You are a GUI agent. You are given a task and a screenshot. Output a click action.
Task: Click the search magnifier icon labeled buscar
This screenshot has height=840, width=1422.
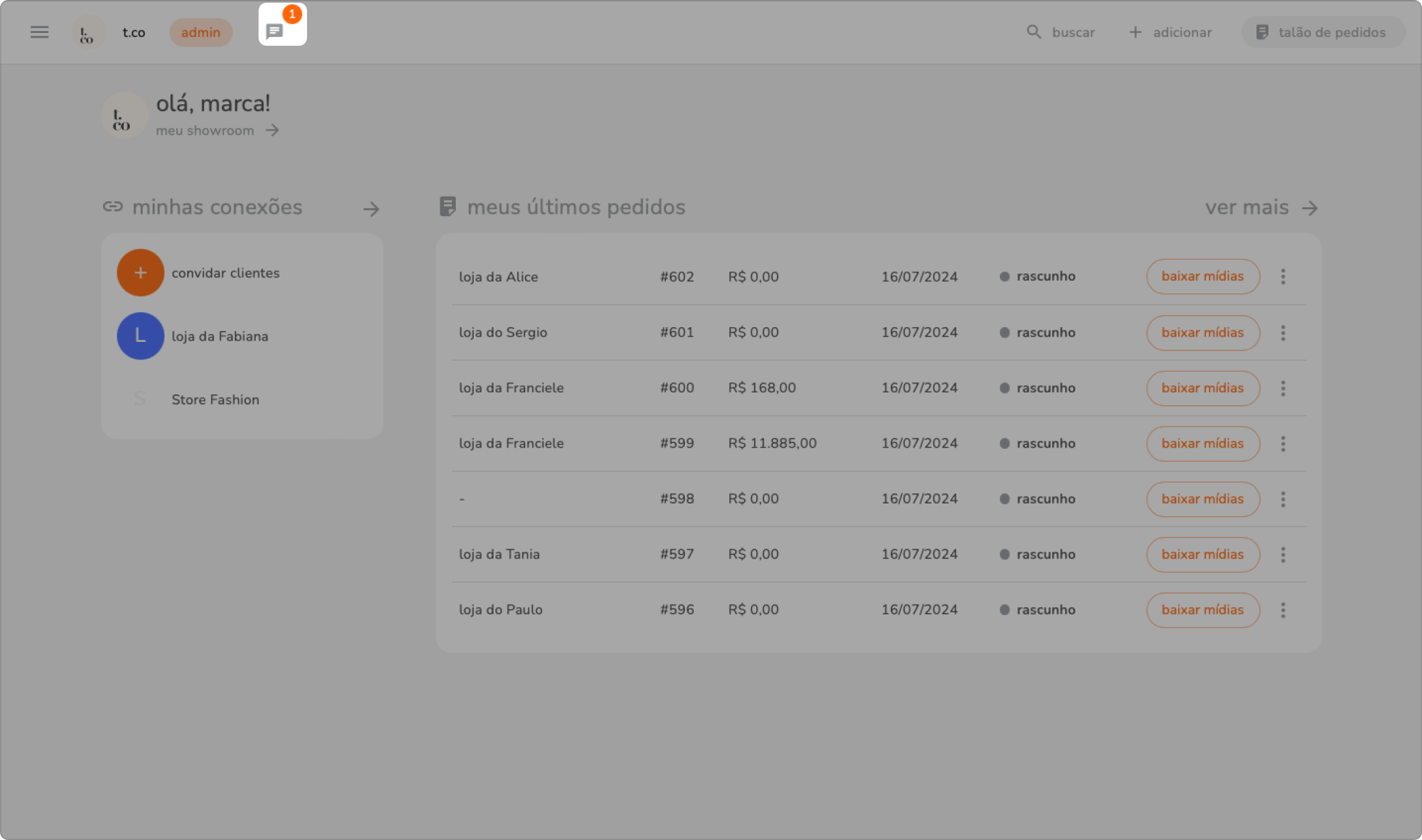click(1034, 32)
